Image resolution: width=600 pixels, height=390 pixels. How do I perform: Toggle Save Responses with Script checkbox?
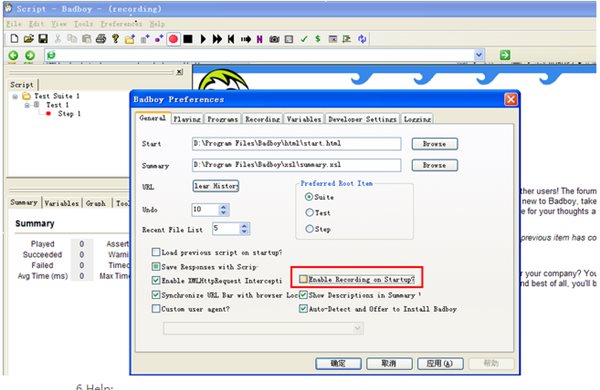pos(156,266)
